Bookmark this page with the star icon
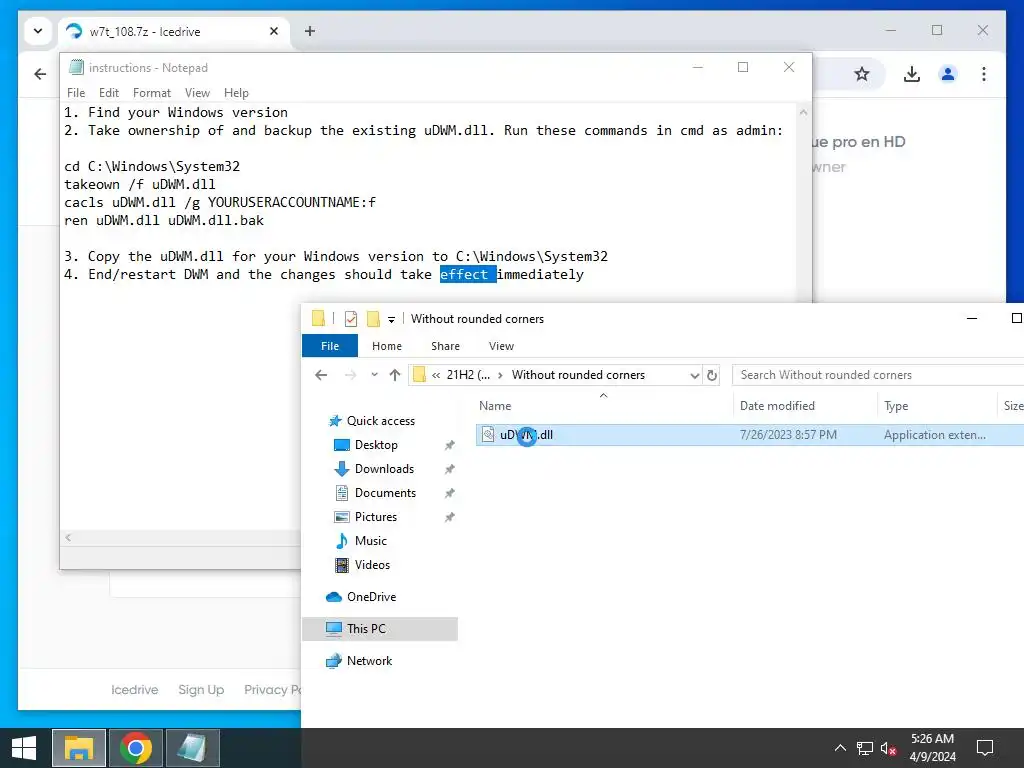1024x768 pixels. tap(861, 74)
